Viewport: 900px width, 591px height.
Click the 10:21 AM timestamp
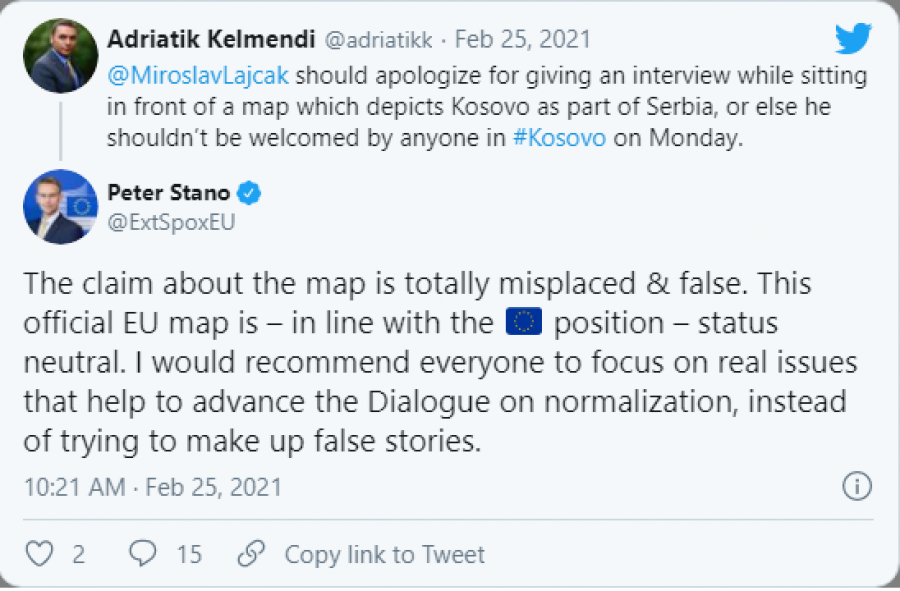(74, 487)
